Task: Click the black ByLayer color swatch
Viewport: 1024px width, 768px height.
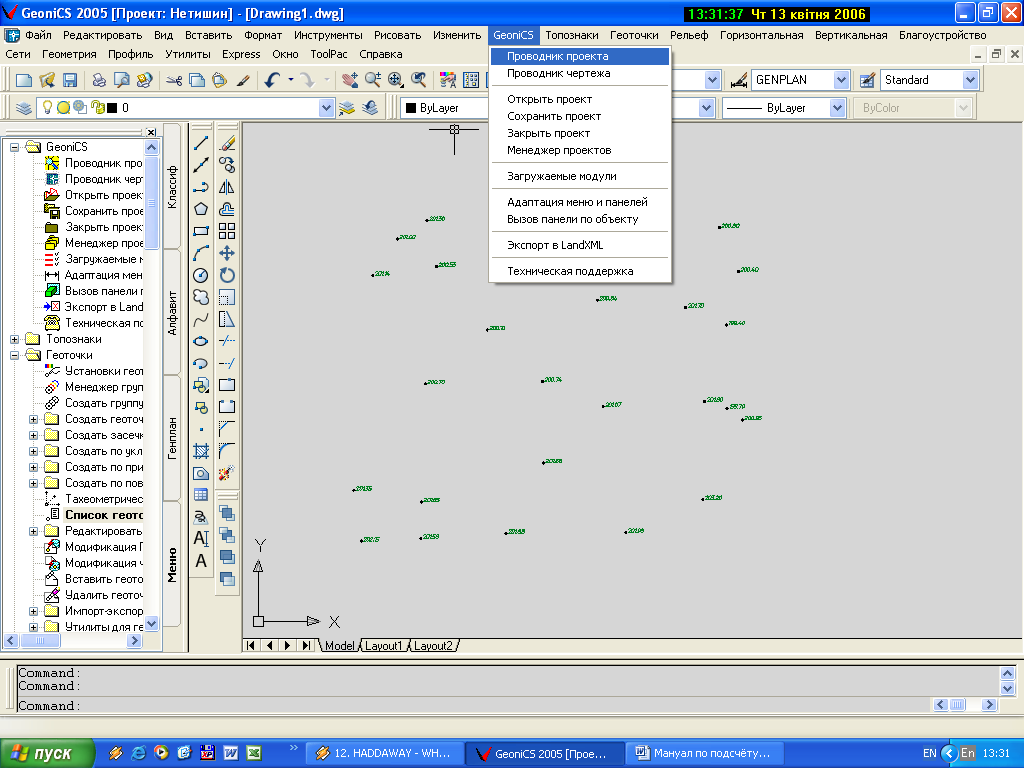Action: pos(411,108)
